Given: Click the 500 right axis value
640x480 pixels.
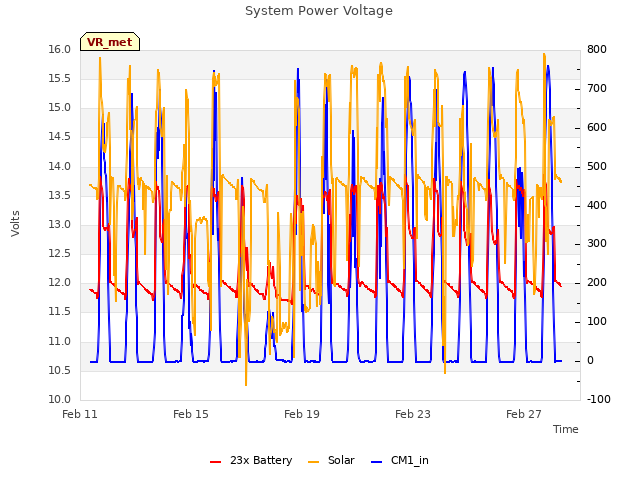Looking at the screenshot, I should tap(597, 167).
